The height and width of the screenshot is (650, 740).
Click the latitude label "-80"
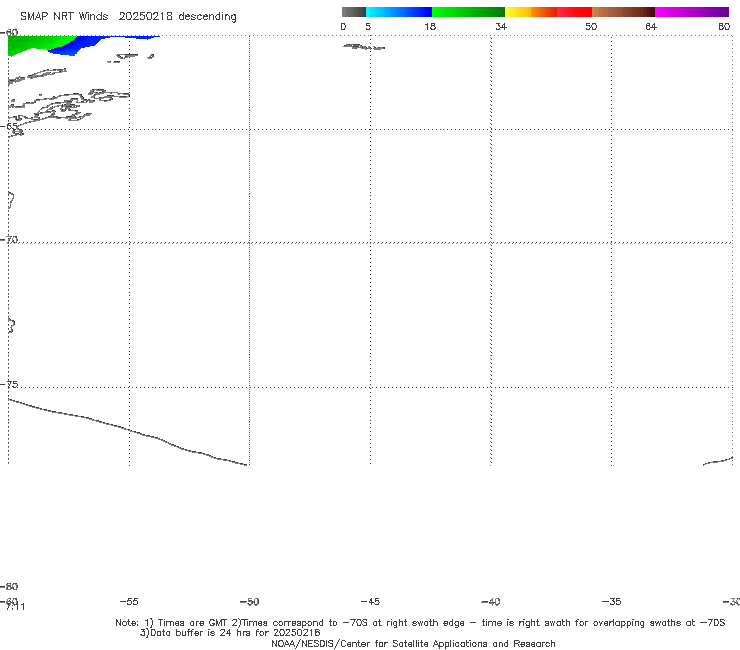pos(9,586)
